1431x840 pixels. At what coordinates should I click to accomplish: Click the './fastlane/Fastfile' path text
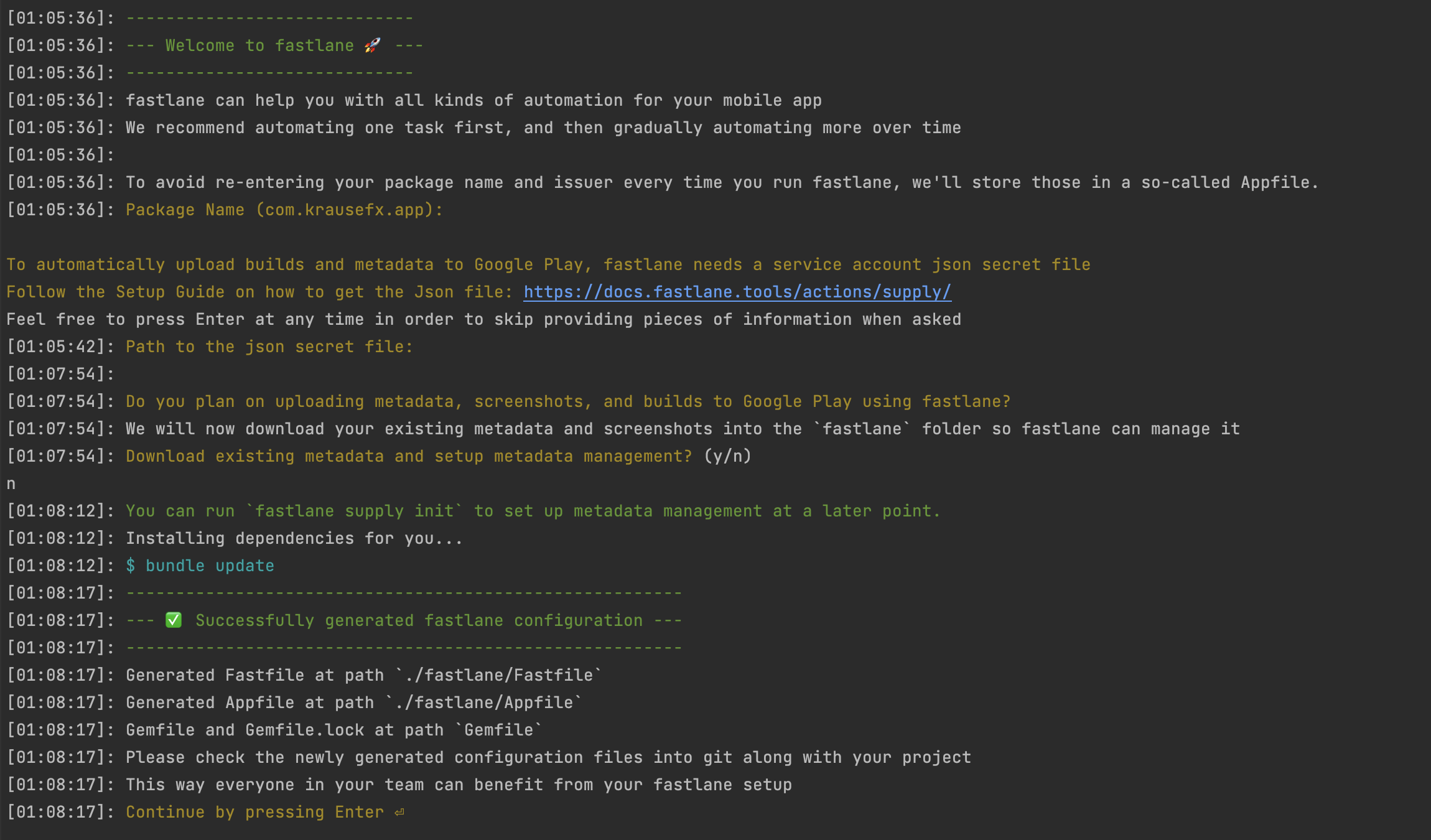(x=499, y=675)
